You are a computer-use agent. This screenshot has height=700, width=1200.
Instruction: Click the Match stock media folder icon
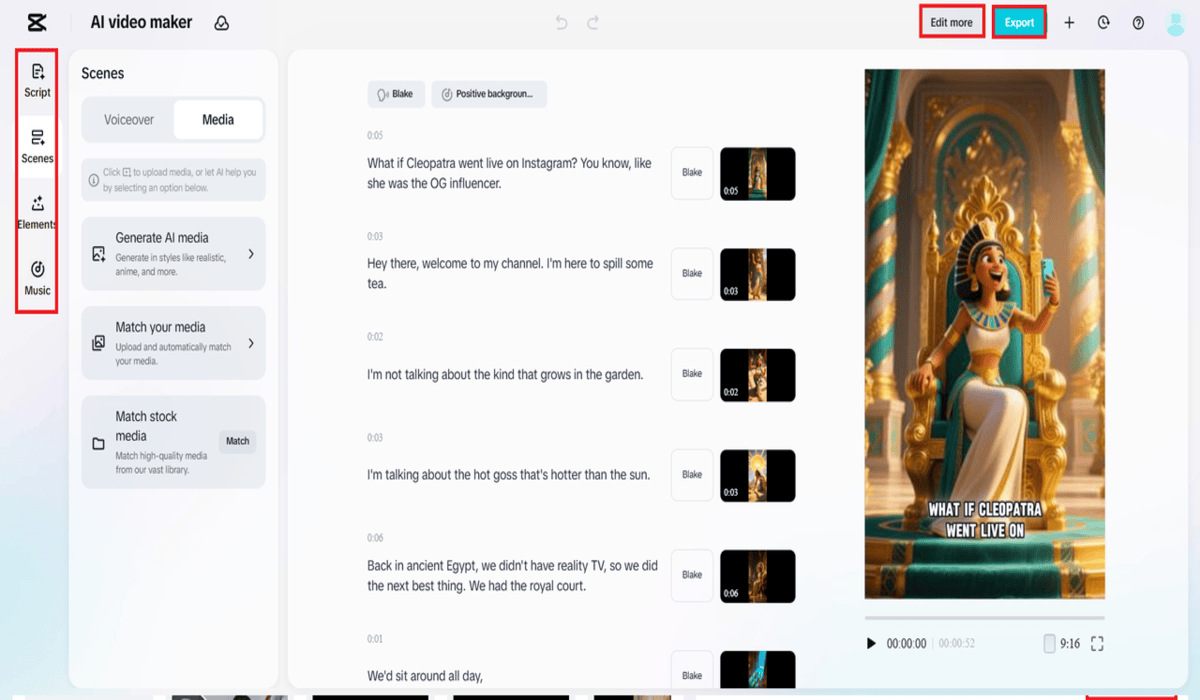pyautogui.click(x=98, y=443)
